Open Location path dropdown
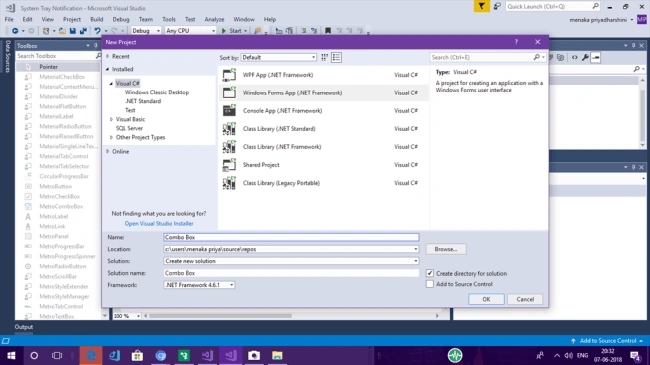 [x=415, y=249]
